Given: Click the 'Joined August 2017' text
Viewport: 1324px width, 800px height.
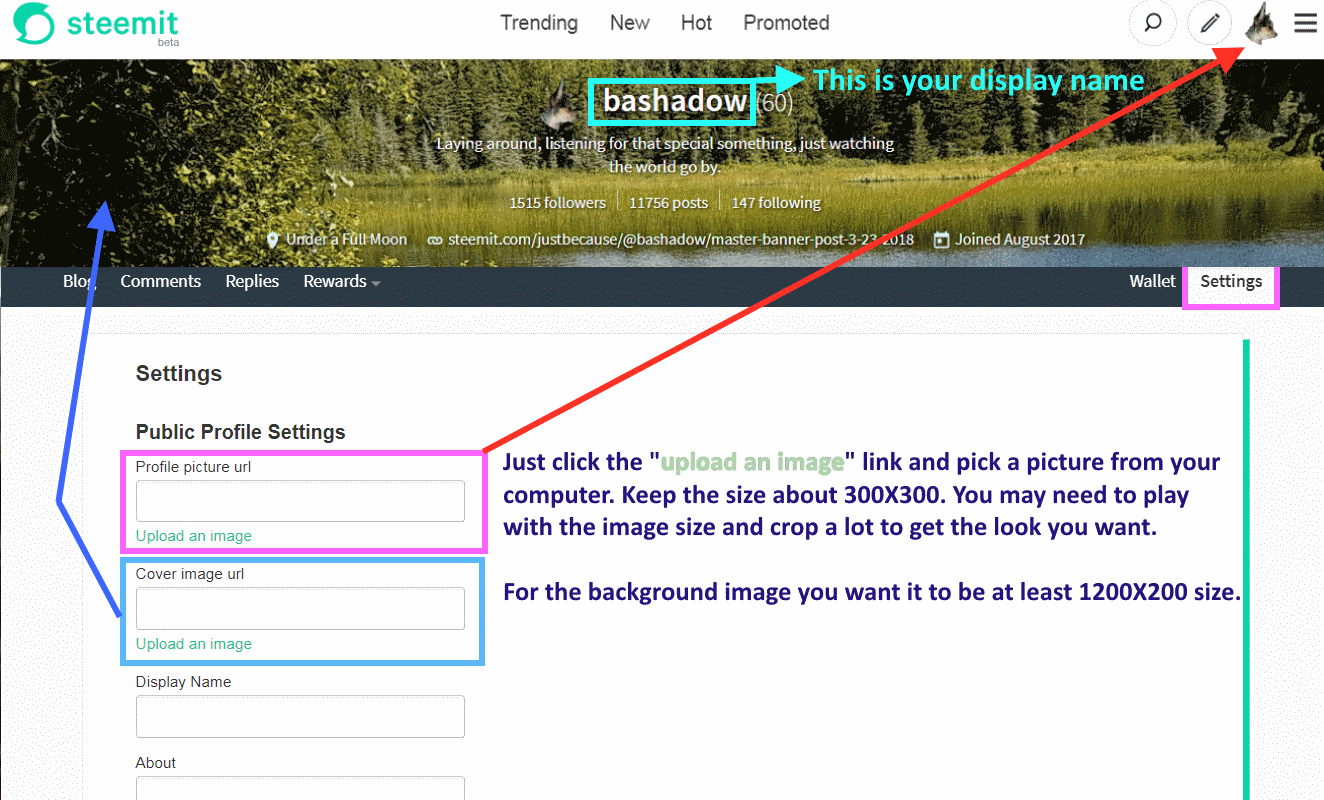Looking at the screenshot, I should 1020,240.
